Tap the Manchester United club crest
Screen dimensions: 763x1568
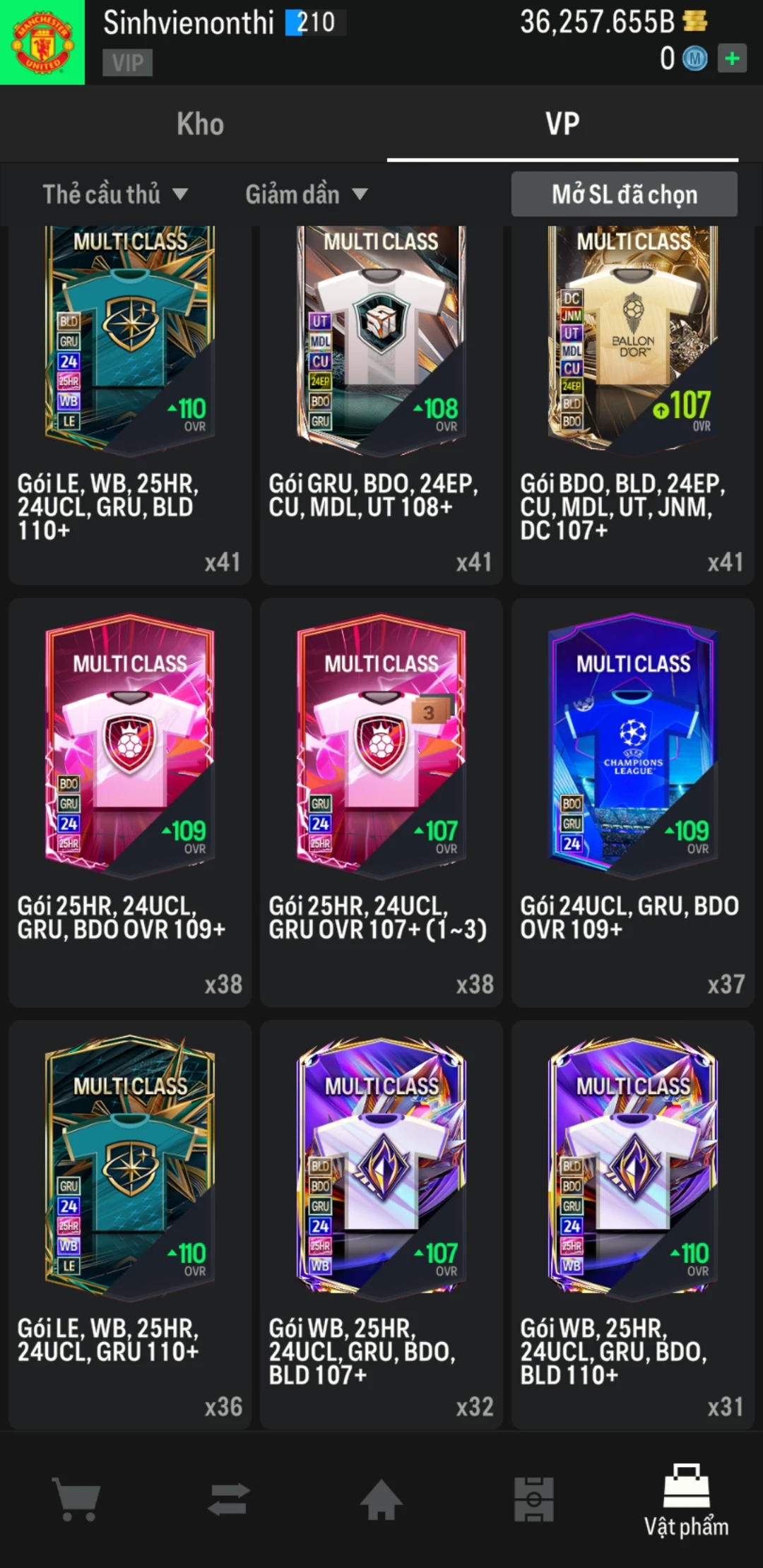pyautogui.click(x=42, y=42)
